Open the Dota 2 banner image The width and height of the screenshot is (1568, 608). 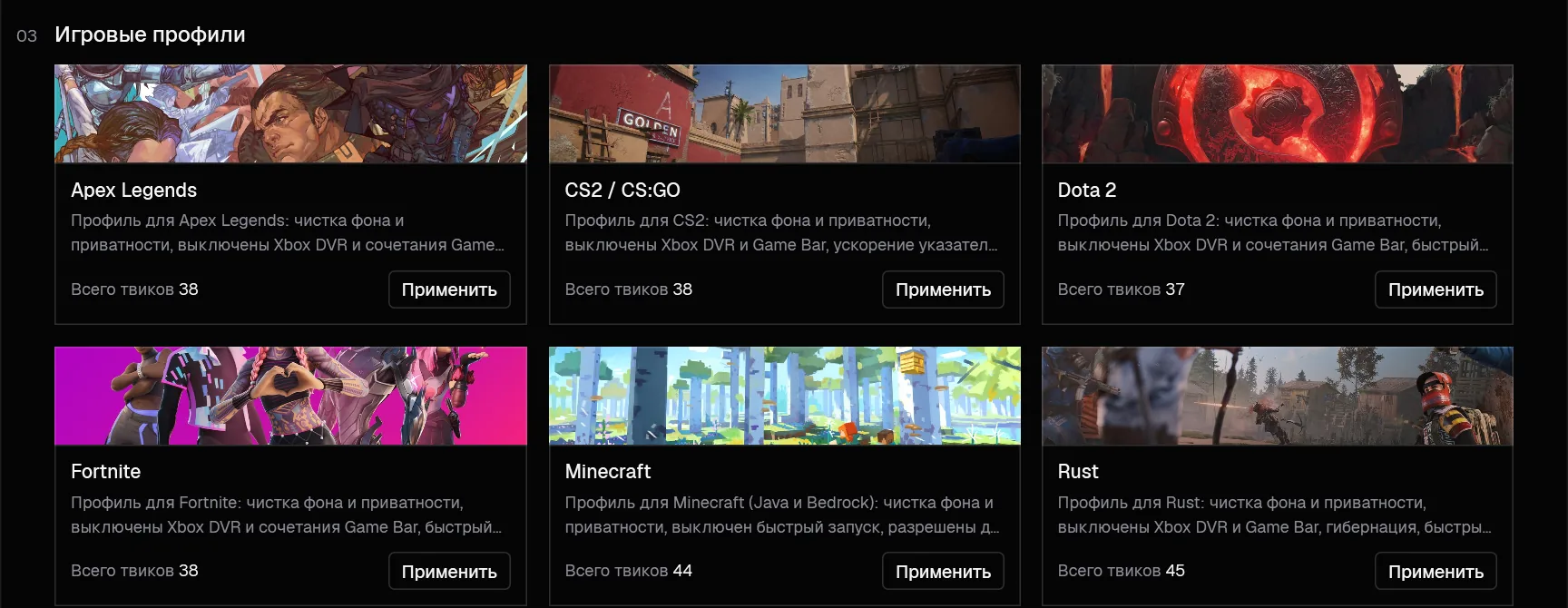click(1278, 113)
